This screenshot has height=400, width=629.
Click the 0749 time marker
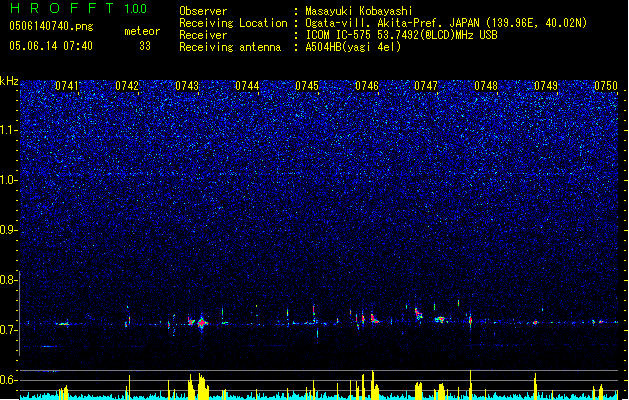tap(546, 86)
